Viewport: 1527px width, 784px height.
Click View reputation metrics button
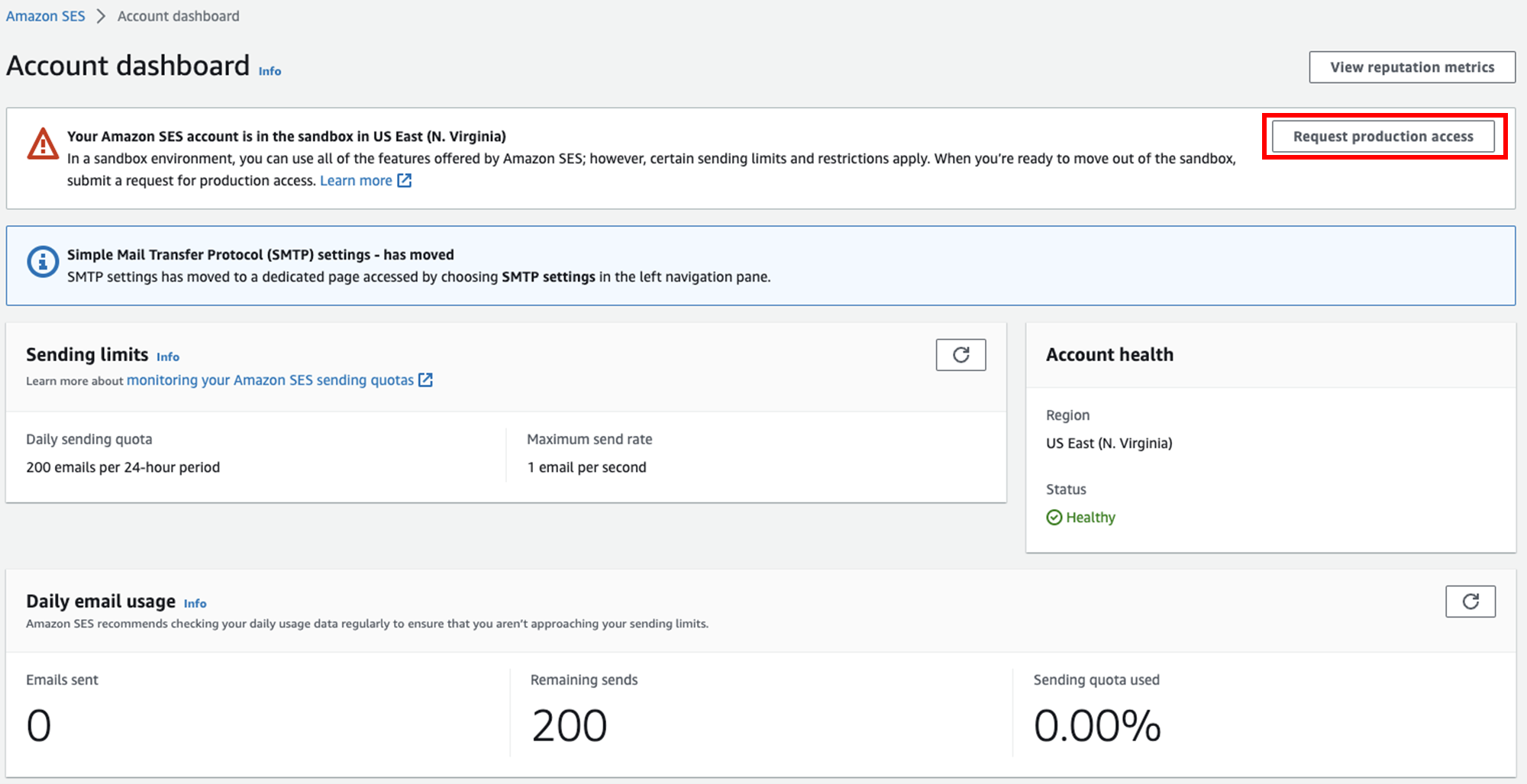pyautogui.click(x=1412, y=67)
